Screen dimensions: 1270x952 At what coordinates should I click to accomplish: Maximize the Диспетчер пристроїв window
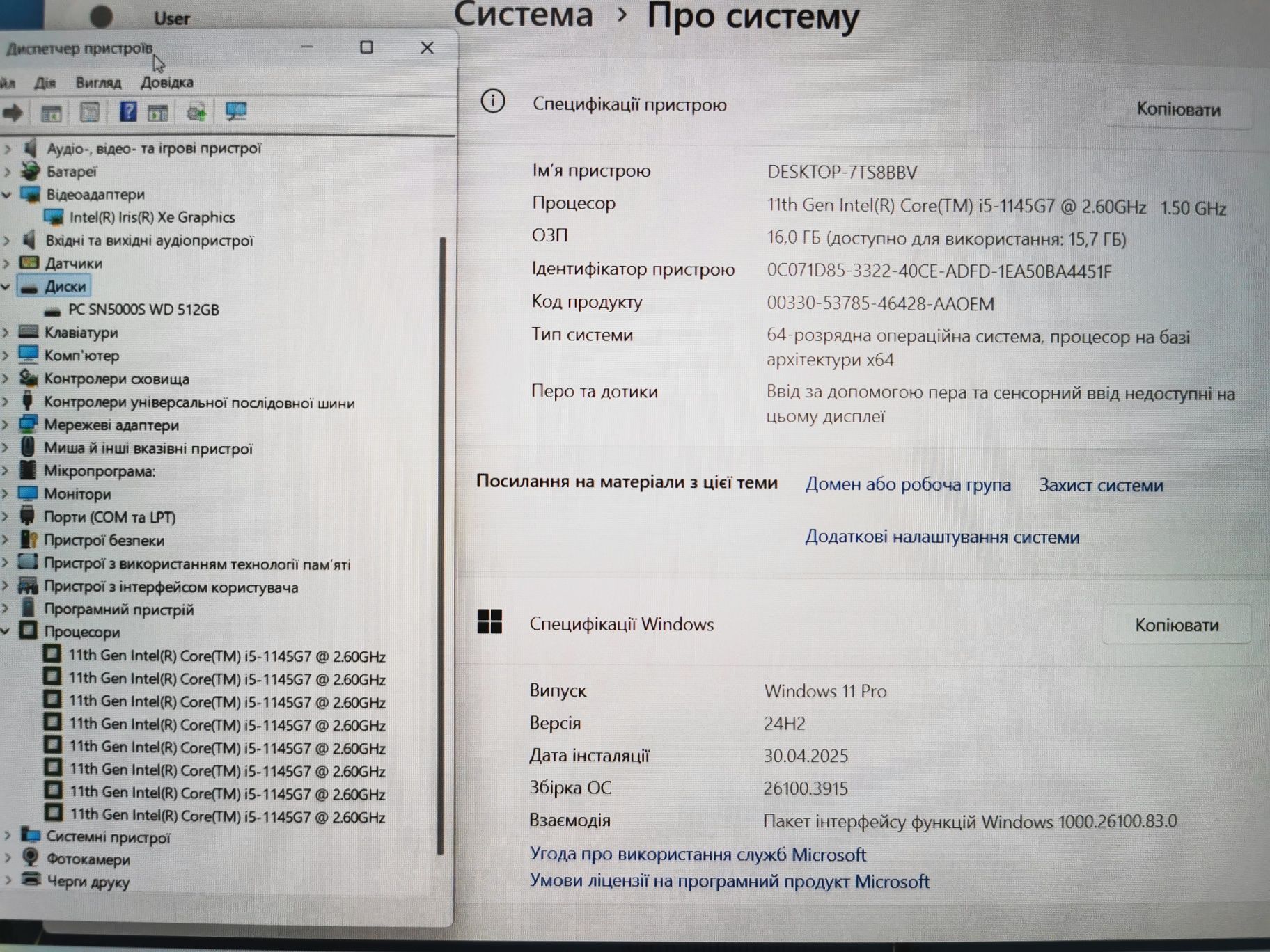click(366, 47)
